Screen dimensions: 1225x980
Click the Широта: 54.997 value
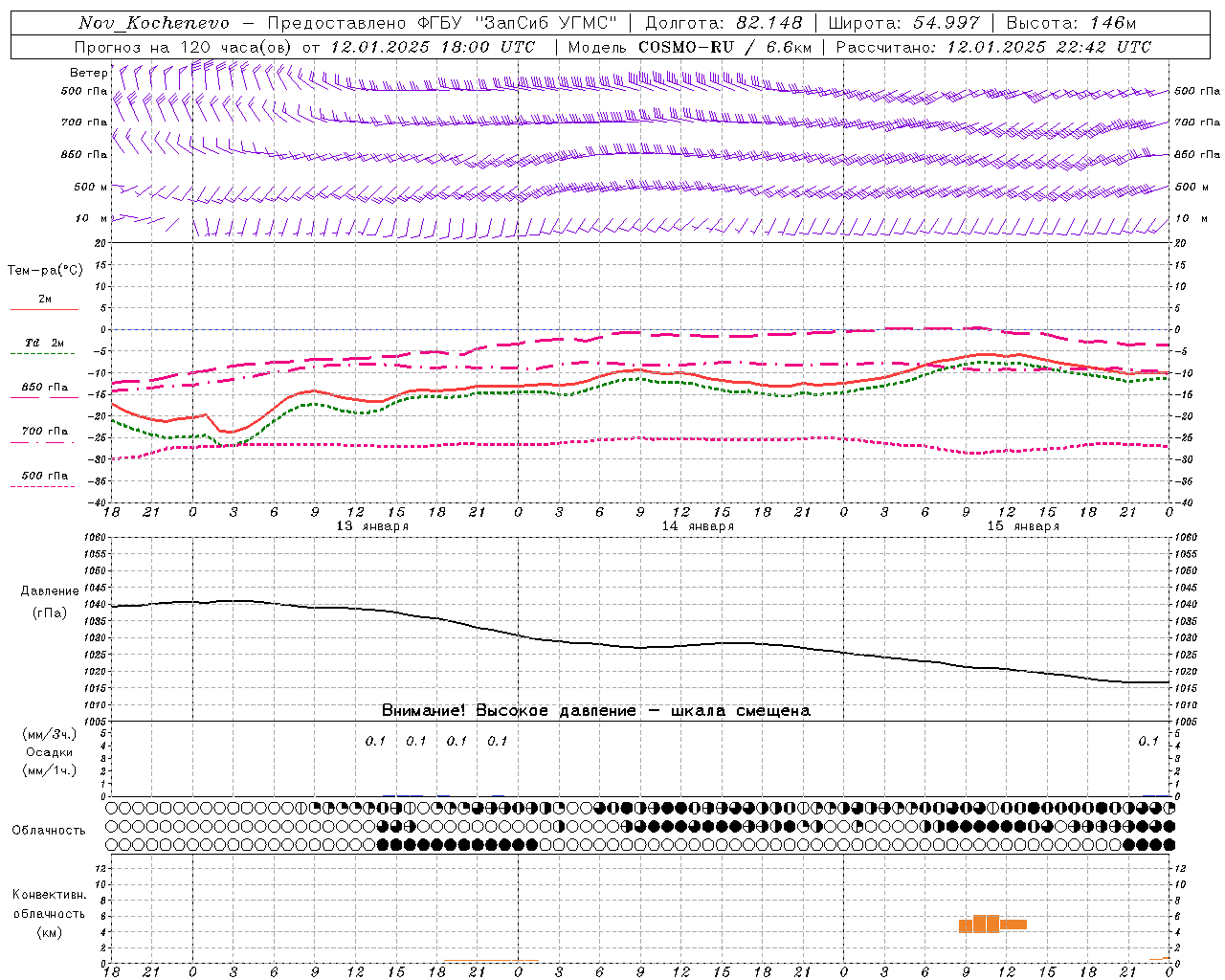coord(904,23)
